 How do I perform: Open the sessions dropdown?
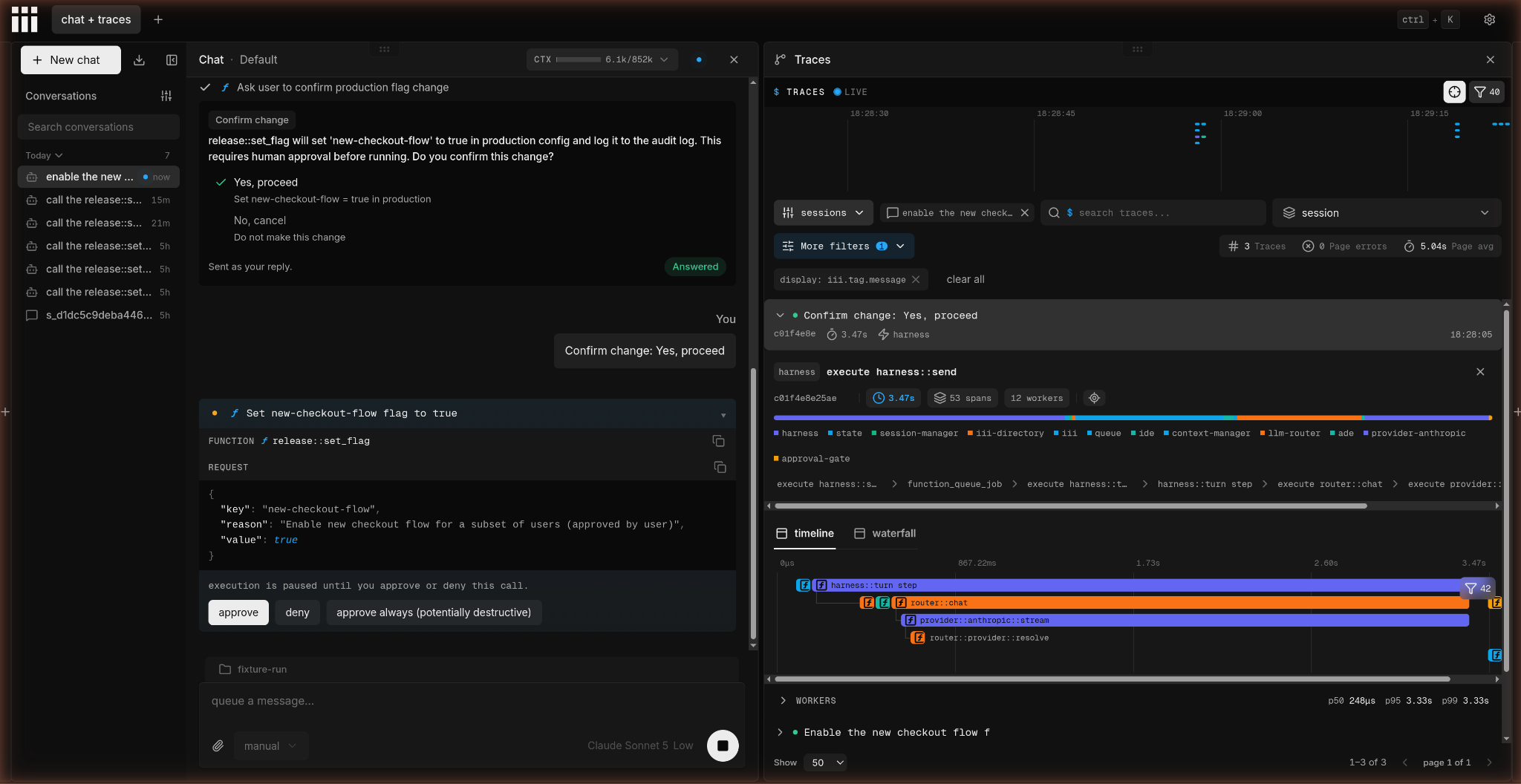[x=824, y=213]
